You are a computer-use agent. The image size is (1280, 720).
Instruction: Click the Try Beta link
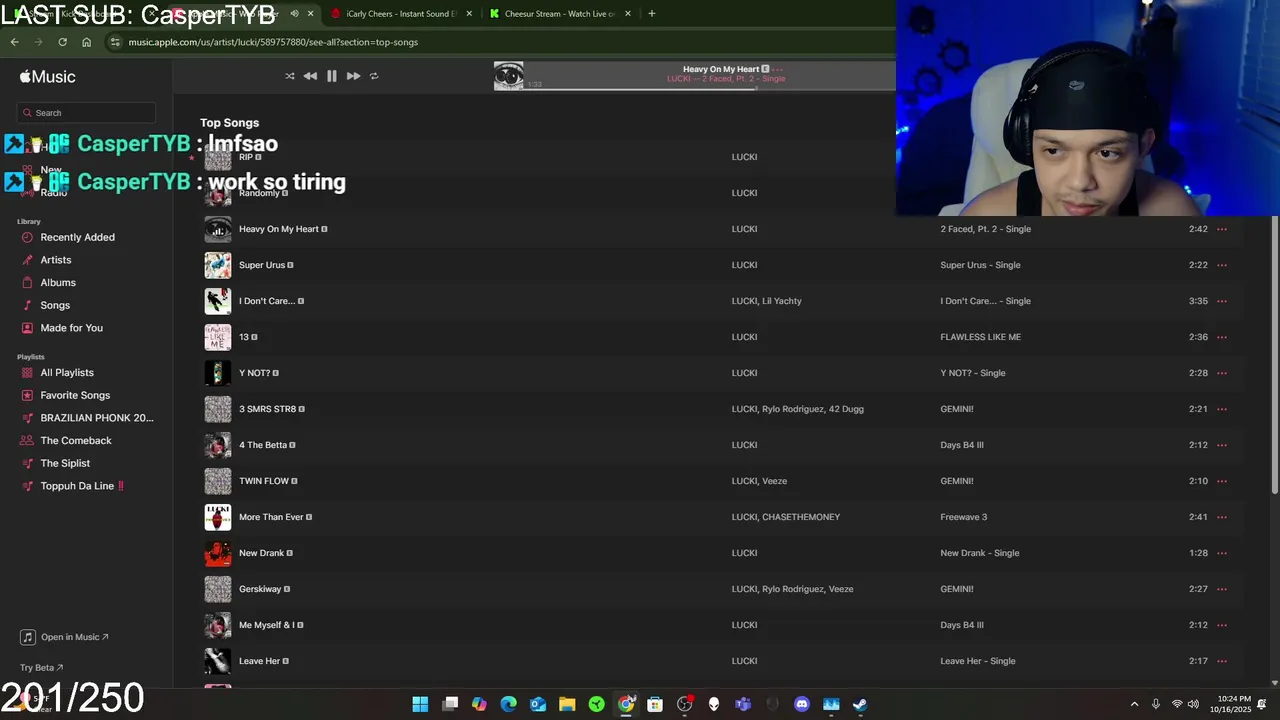click(41, 668)
